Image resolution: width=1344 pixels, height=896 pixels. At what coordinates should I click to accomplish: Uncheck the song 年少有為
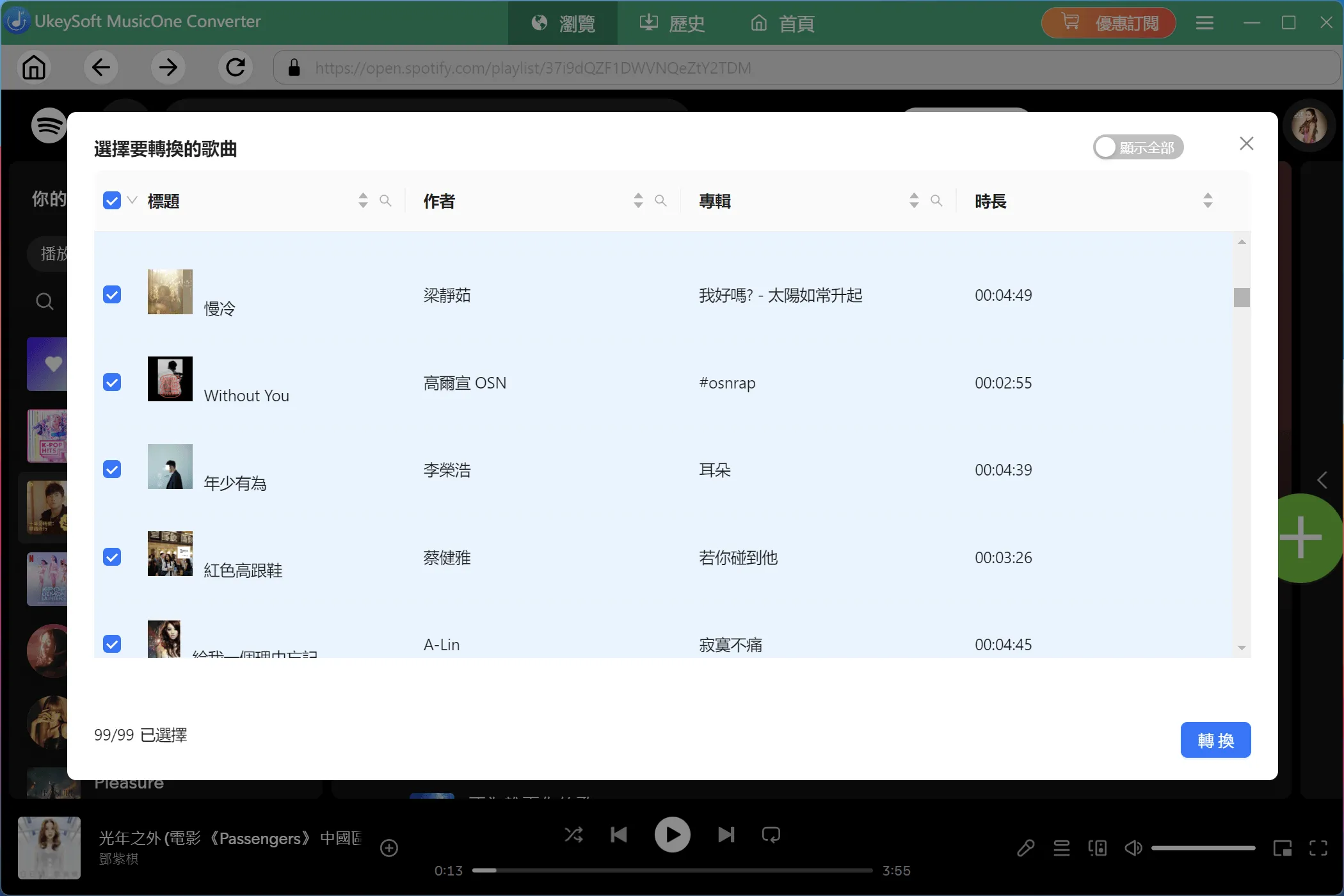tap(111, 470)
